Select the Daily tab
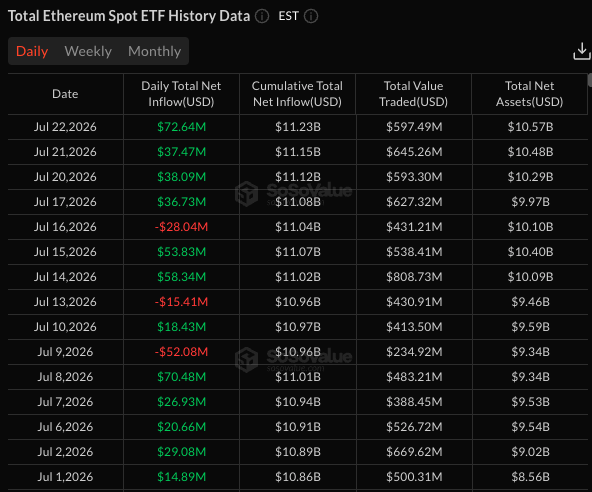Image resolution: width=592 pixels, height=492 pixels. pyautogui.click(x=32, y=51)
